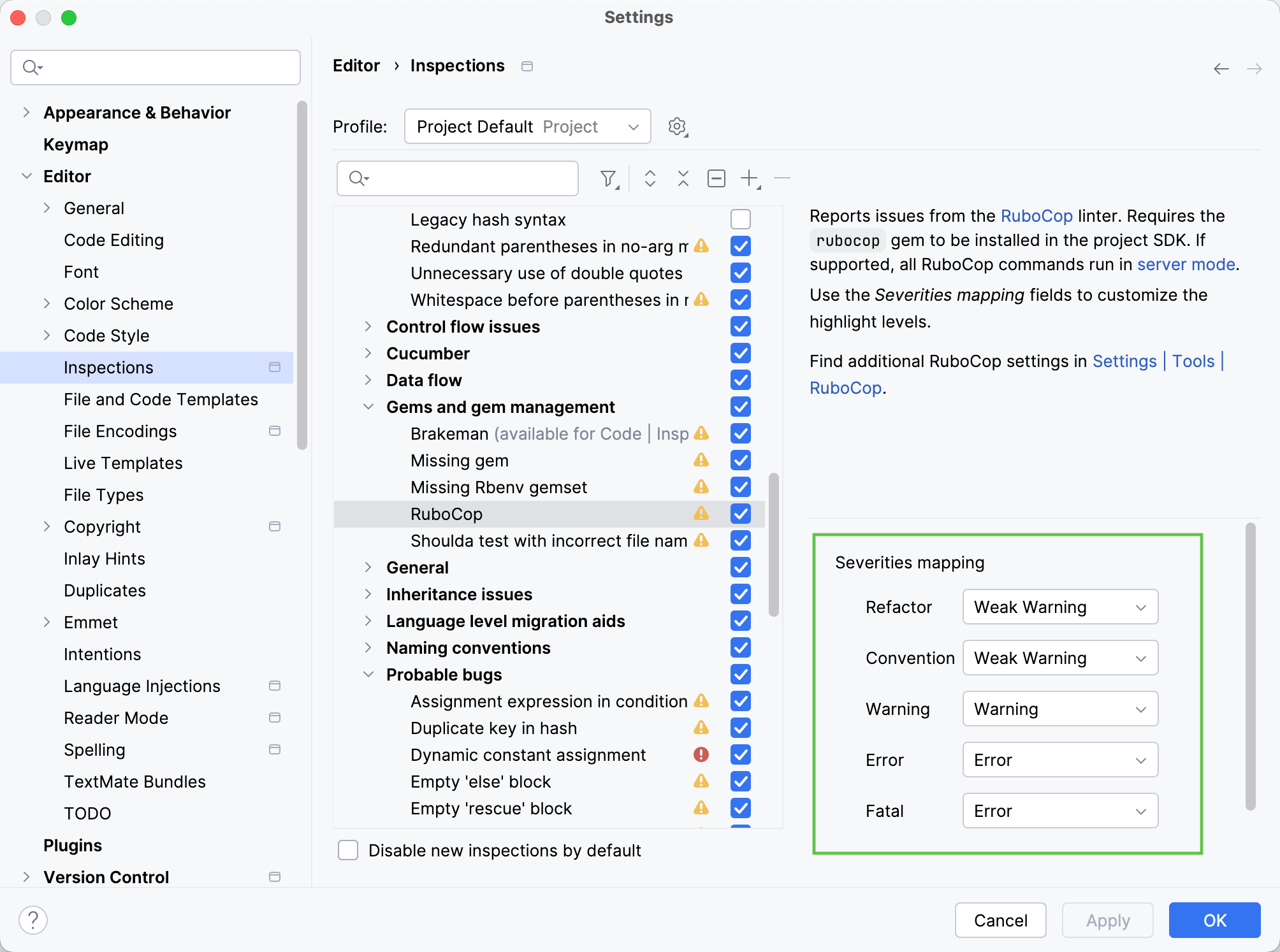This screenshot has height=952, width=1280.
Task: Enable the Legacy hash syntax inspection
Action: pyautogui.click(x=740, y=219)
